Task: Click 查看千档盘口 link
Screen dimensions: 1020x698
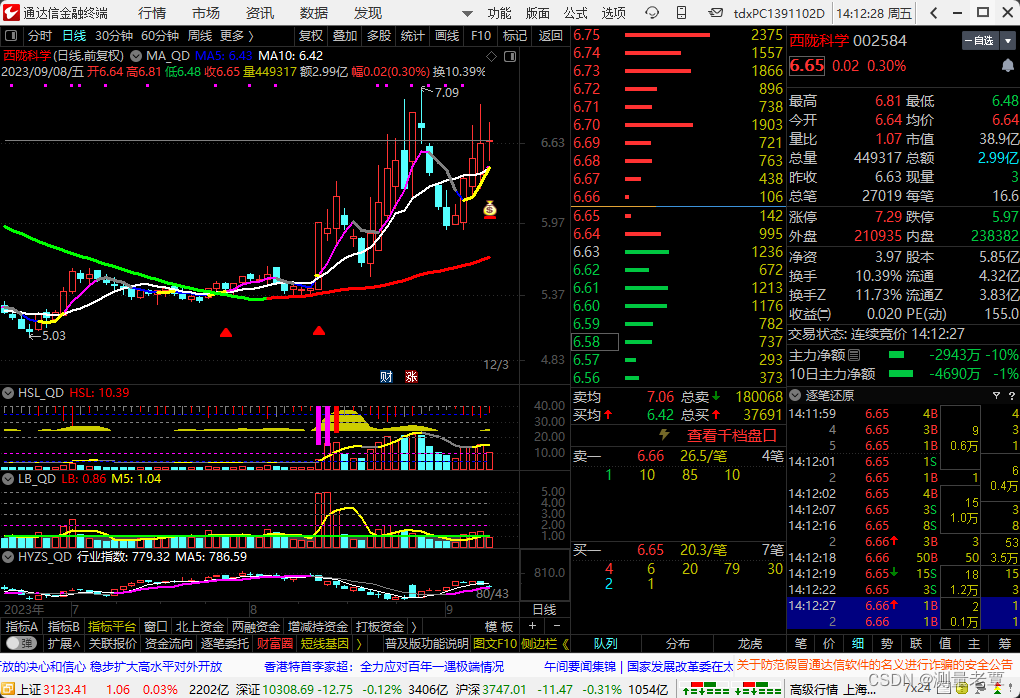Action: (x=732, y=435)
